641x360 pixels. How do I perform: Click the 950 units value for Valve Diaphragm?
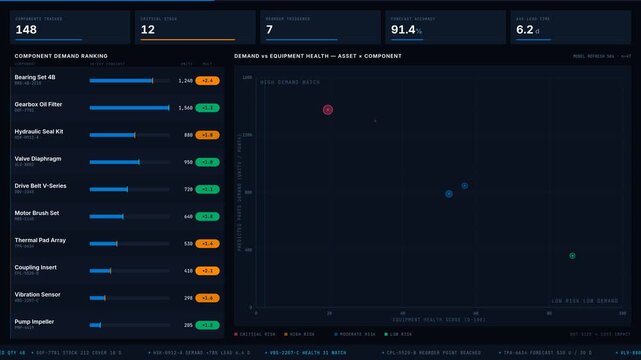click(x=188, y=162)
